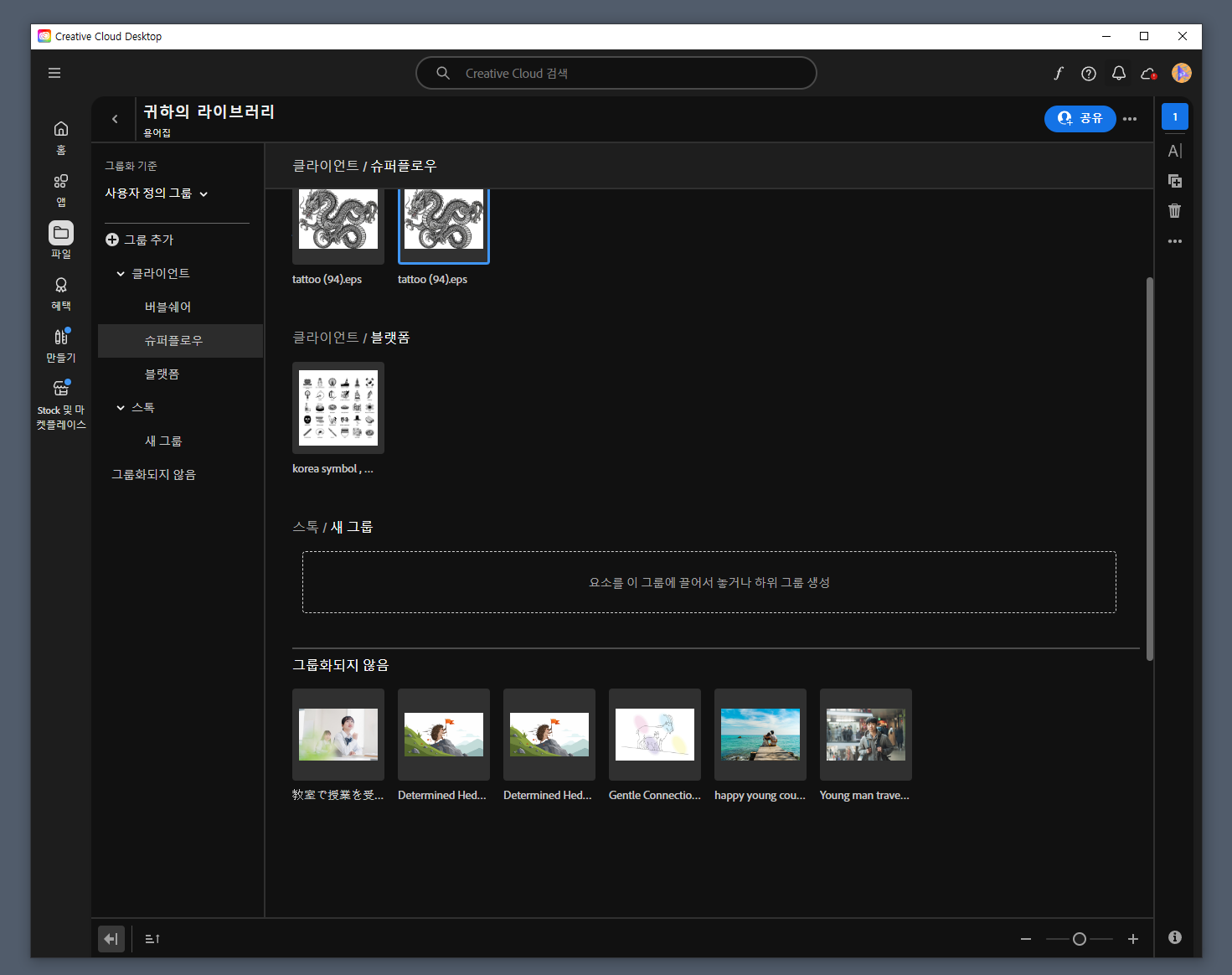Select the korea symbol thumbnail
The width and height of the screenshot is (1232, 975).
click(x=338, y=408)
